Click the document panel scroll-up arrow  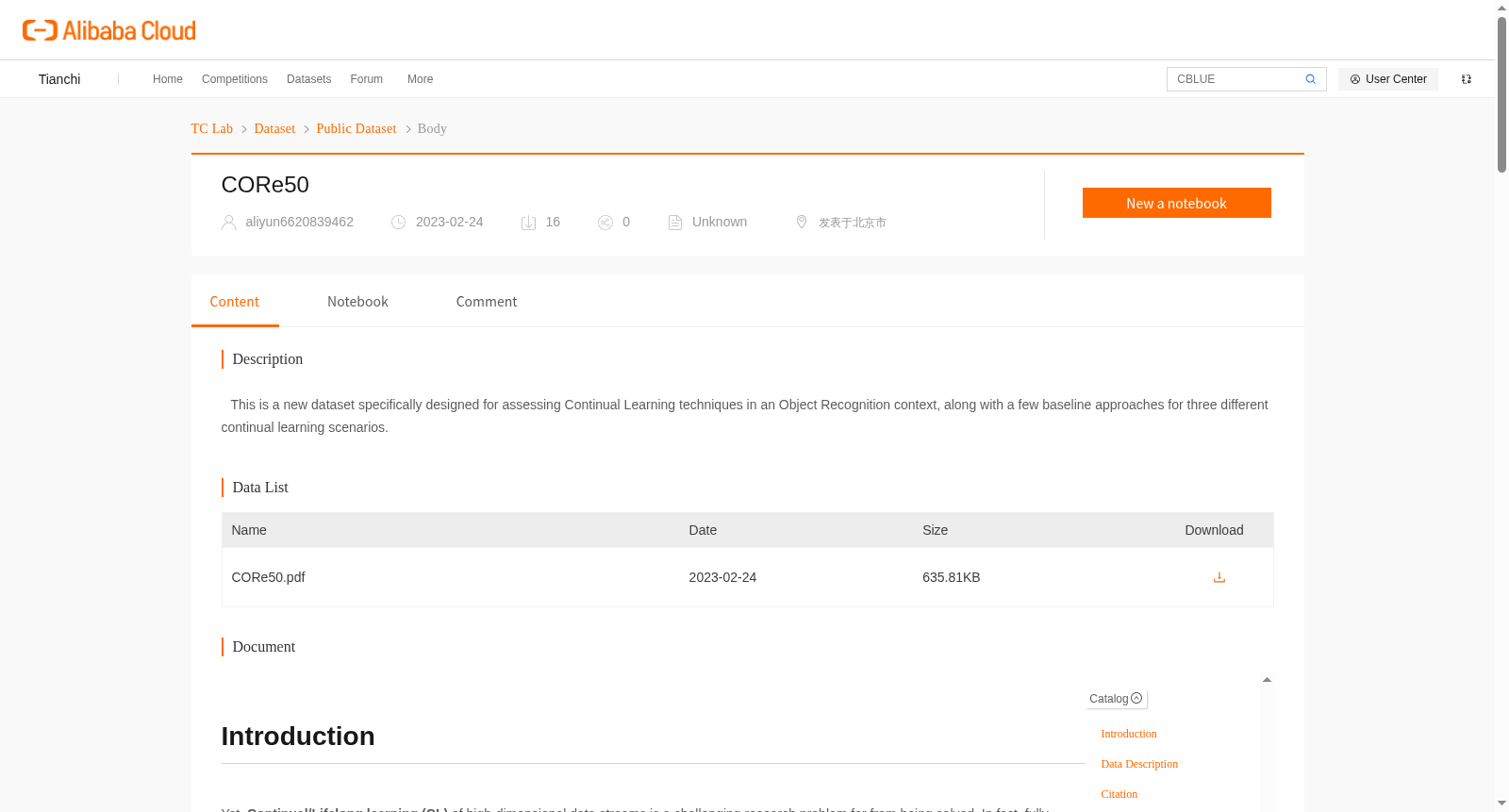[x=1267, y=680]
